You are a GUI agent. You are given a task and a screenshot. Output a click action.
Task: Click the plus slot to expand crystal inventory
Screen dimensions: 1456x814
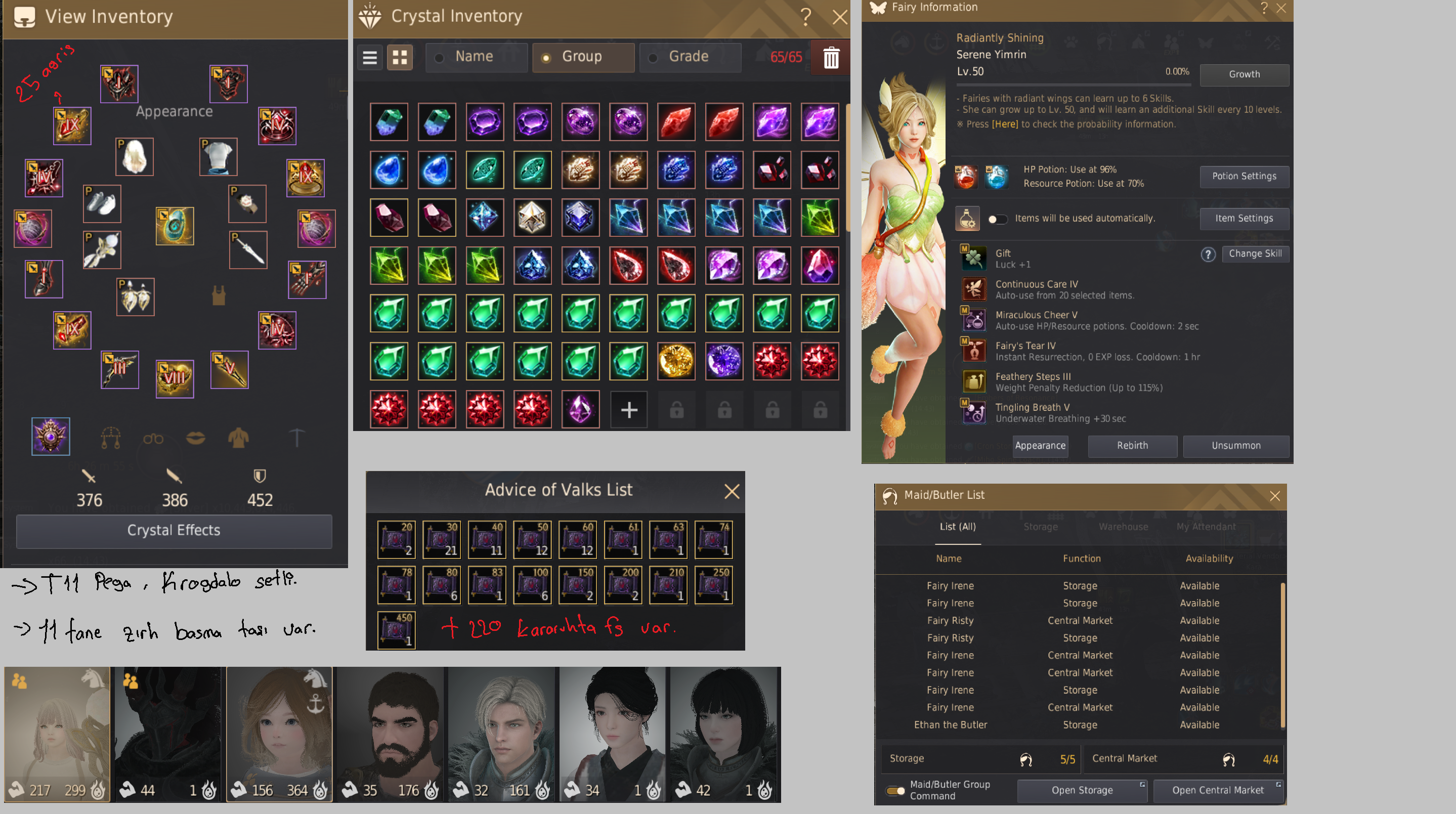[628, 410]
